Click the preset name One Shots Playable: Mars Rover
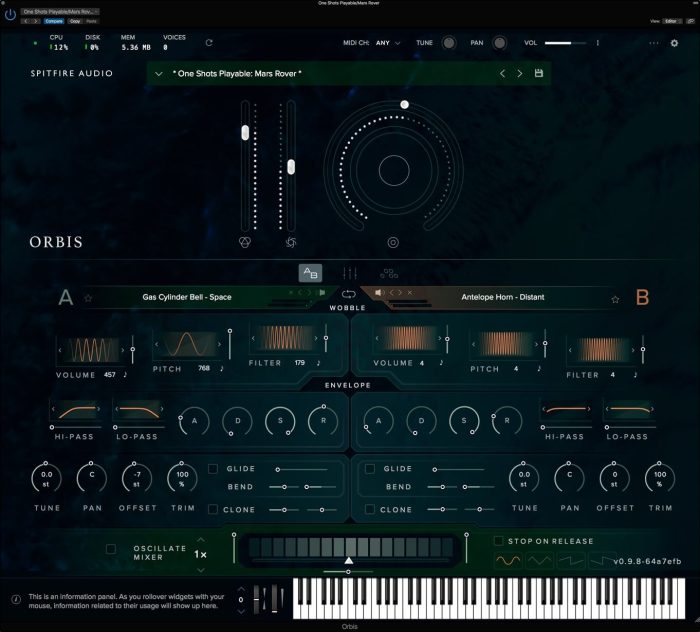The image size is (700, 632). coord(237,74)
